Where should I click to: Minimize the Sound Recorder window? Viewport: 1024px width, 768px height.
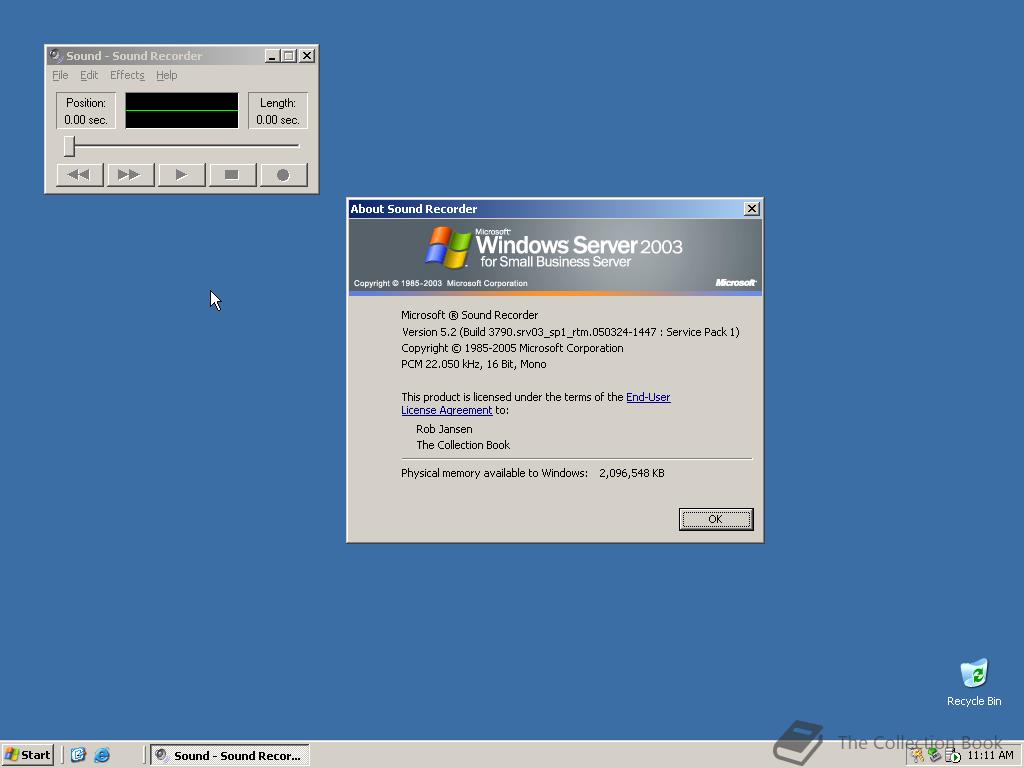[272, 56]
